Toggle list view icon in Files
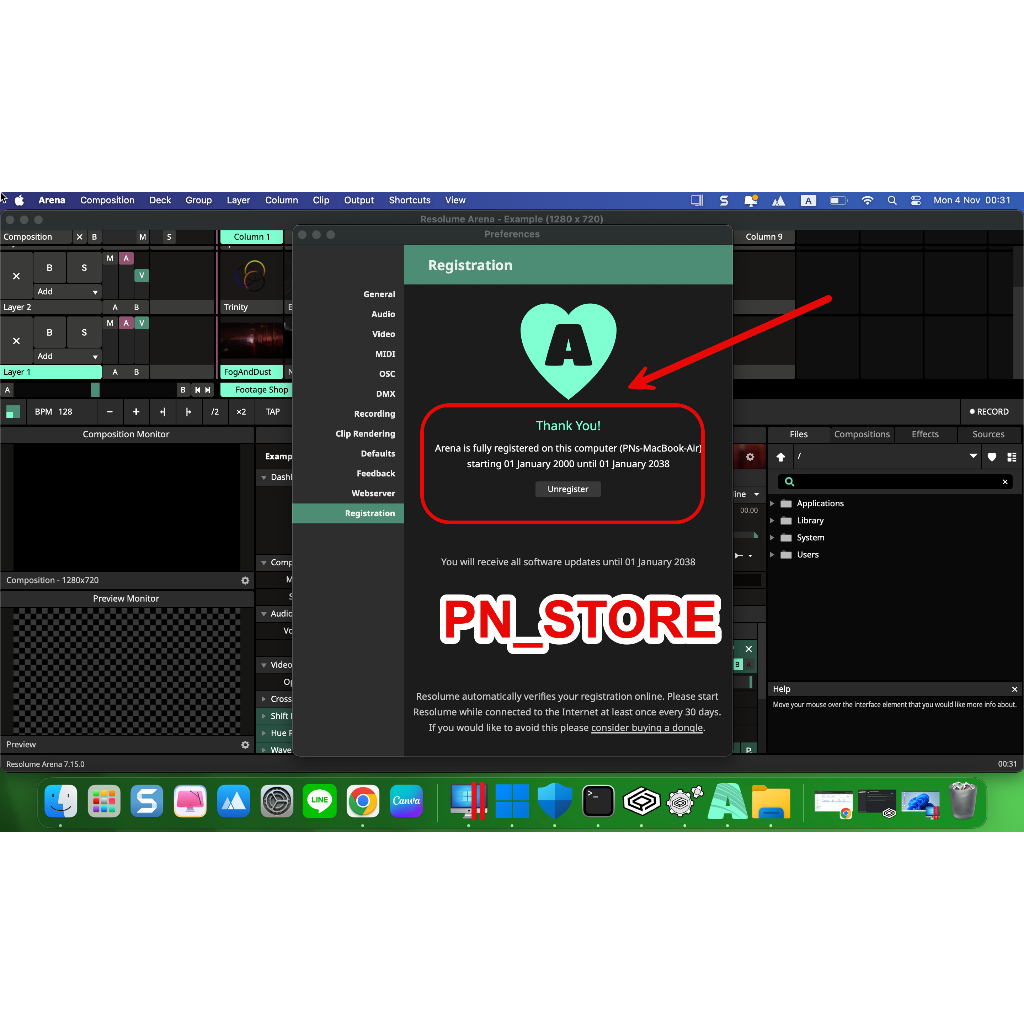Screen dimensions: 1024x1024 click(1012, 457)
